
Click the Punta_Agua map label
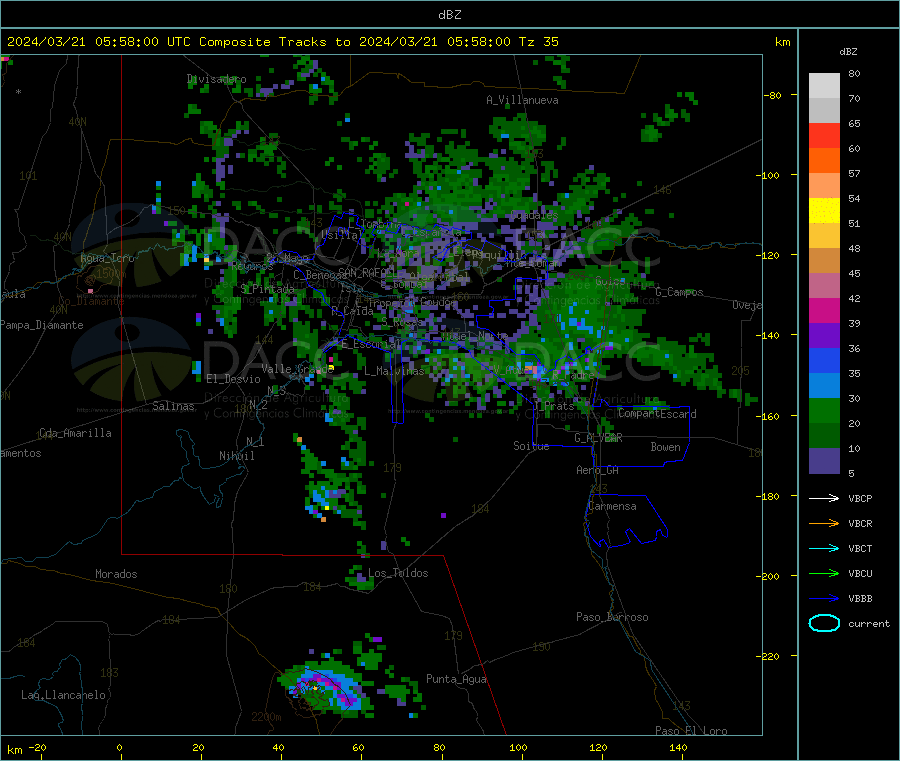point(456,679)
